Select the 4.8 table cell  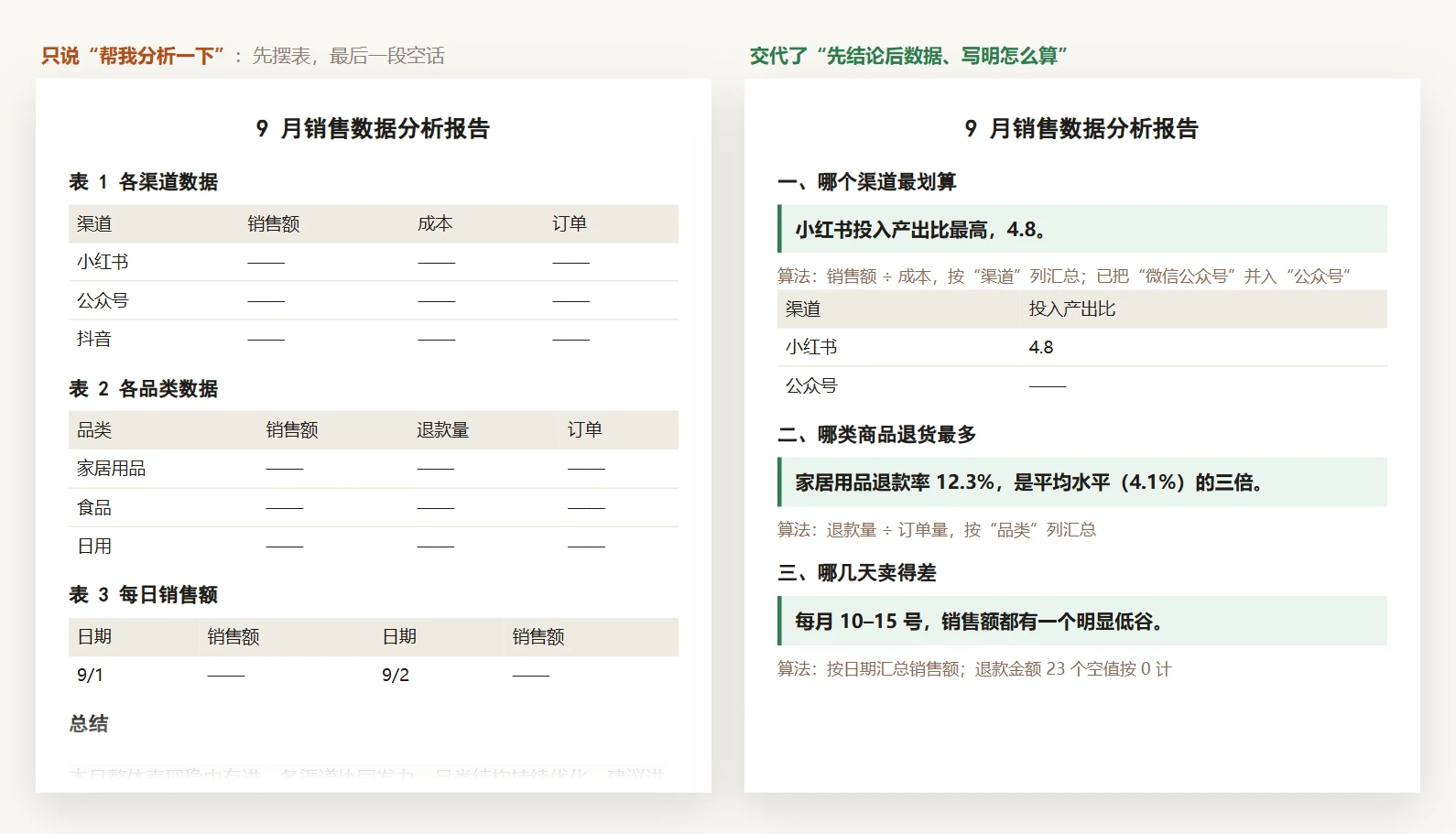click(1041, 348)
